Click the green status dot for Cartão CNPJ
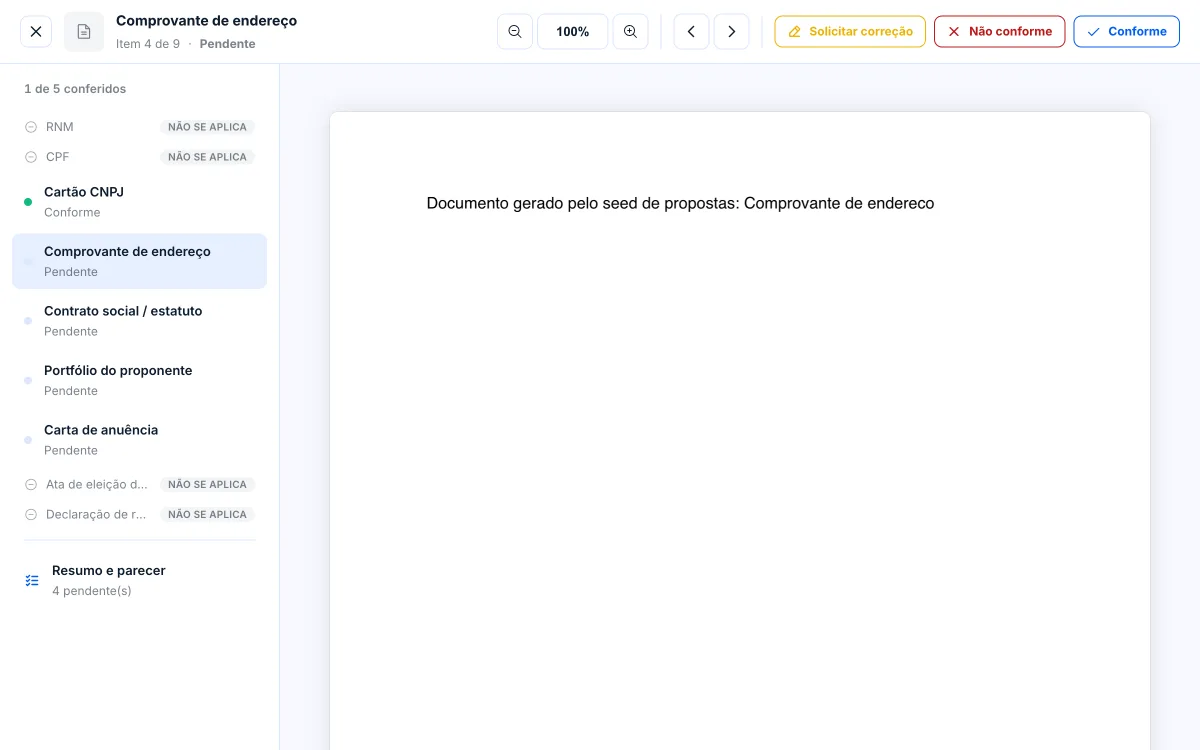 28,202
